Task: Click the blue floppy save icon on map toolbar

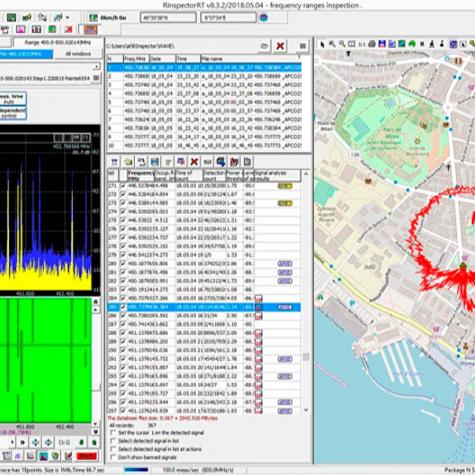Action: tap(382, 44)
